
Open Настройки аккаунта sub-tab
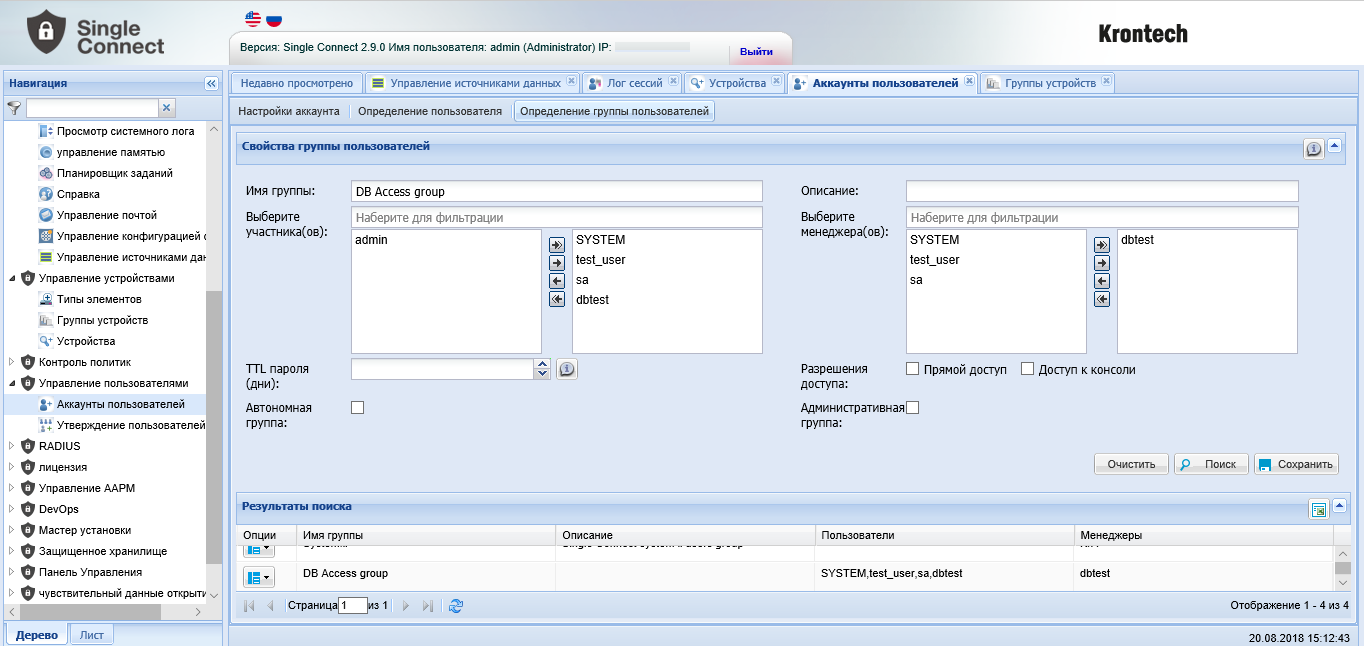[289, 111]
